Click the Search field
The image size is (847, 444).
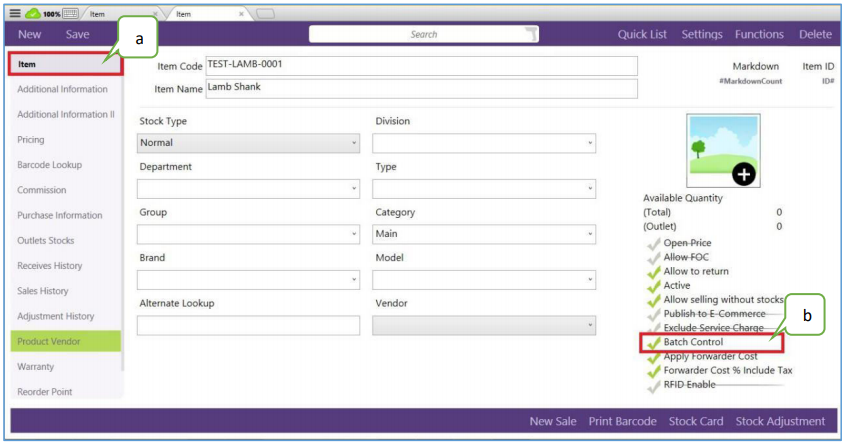[x=424, y=34]
